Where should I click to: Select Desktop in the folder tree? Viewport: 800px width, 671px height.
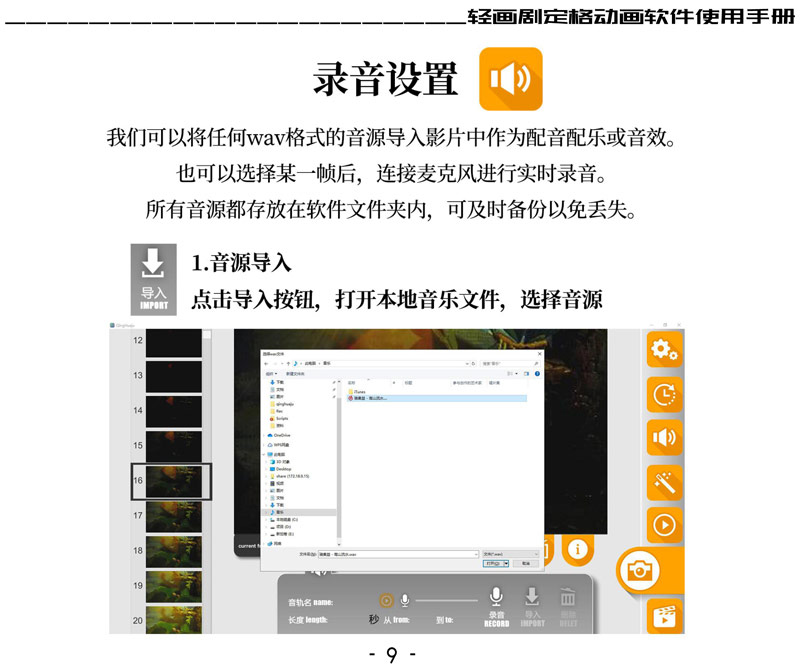[x=283, y=469]
